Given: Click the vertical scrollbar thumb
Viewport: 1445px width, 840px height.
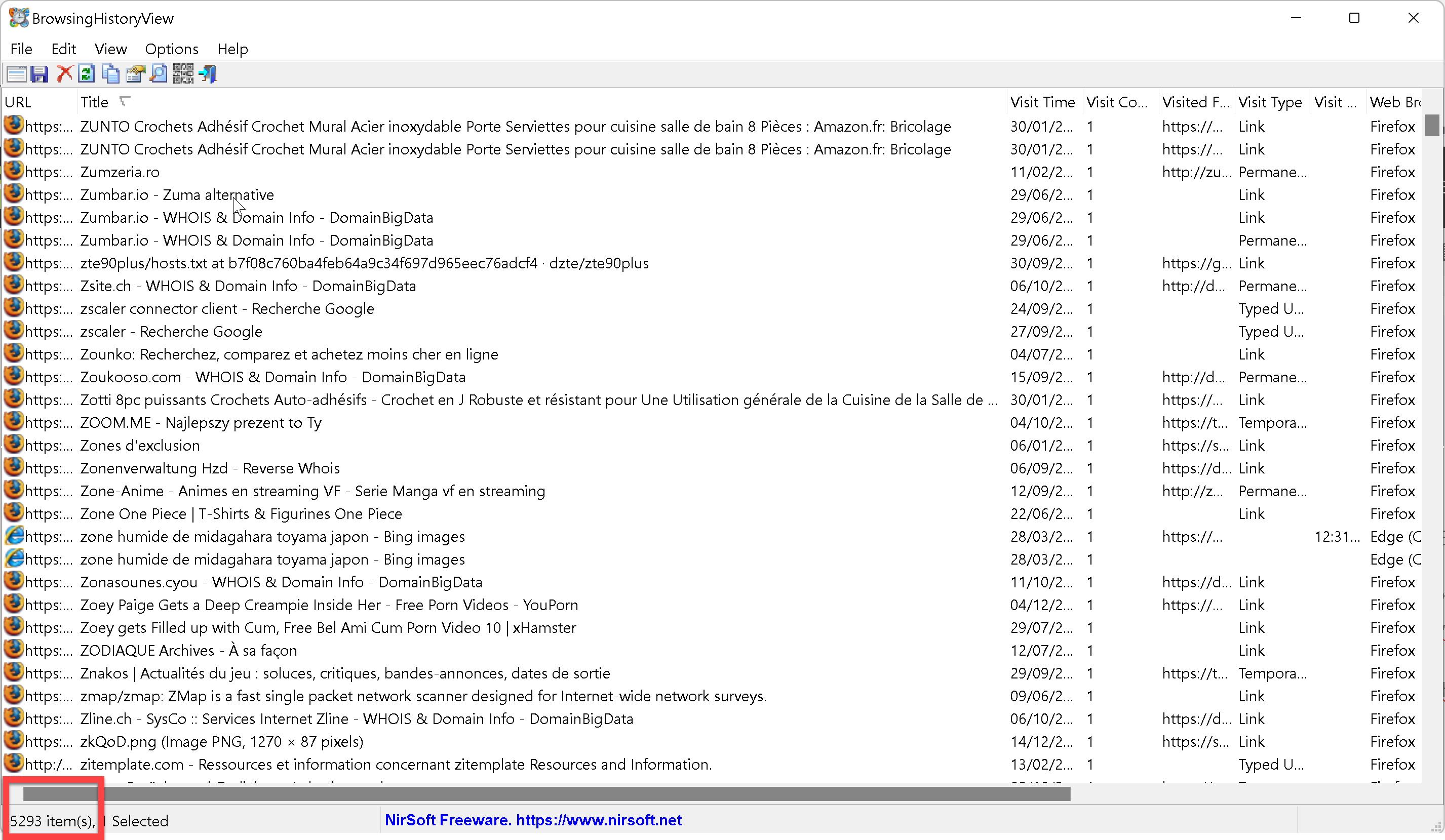Looking at the screenshot, I should tap(1432, 126).
